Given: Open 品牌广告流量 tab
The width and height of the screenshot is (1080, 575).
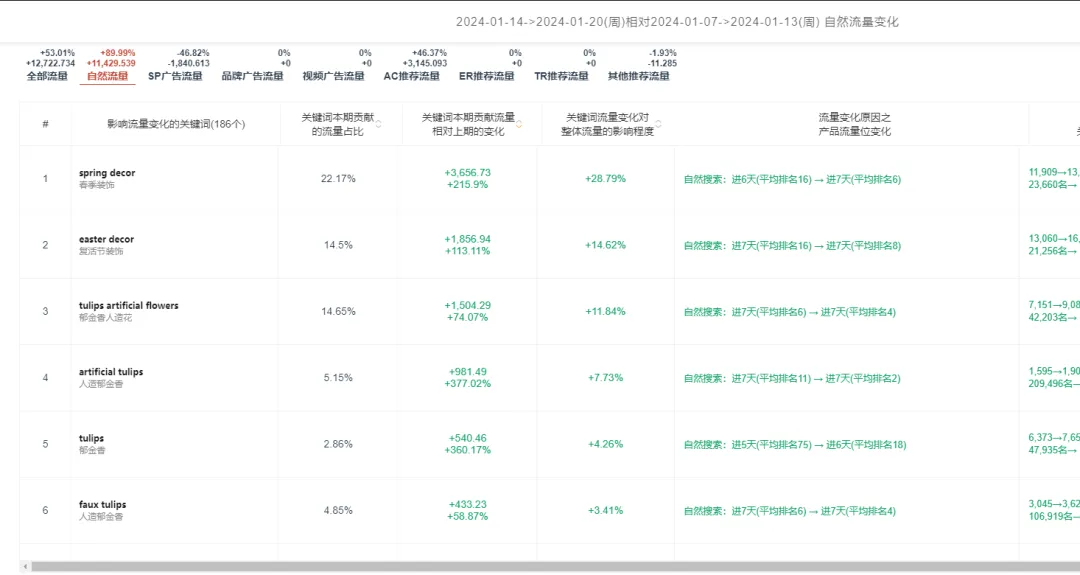Looking at the screenshot, I should coord(252,76).
